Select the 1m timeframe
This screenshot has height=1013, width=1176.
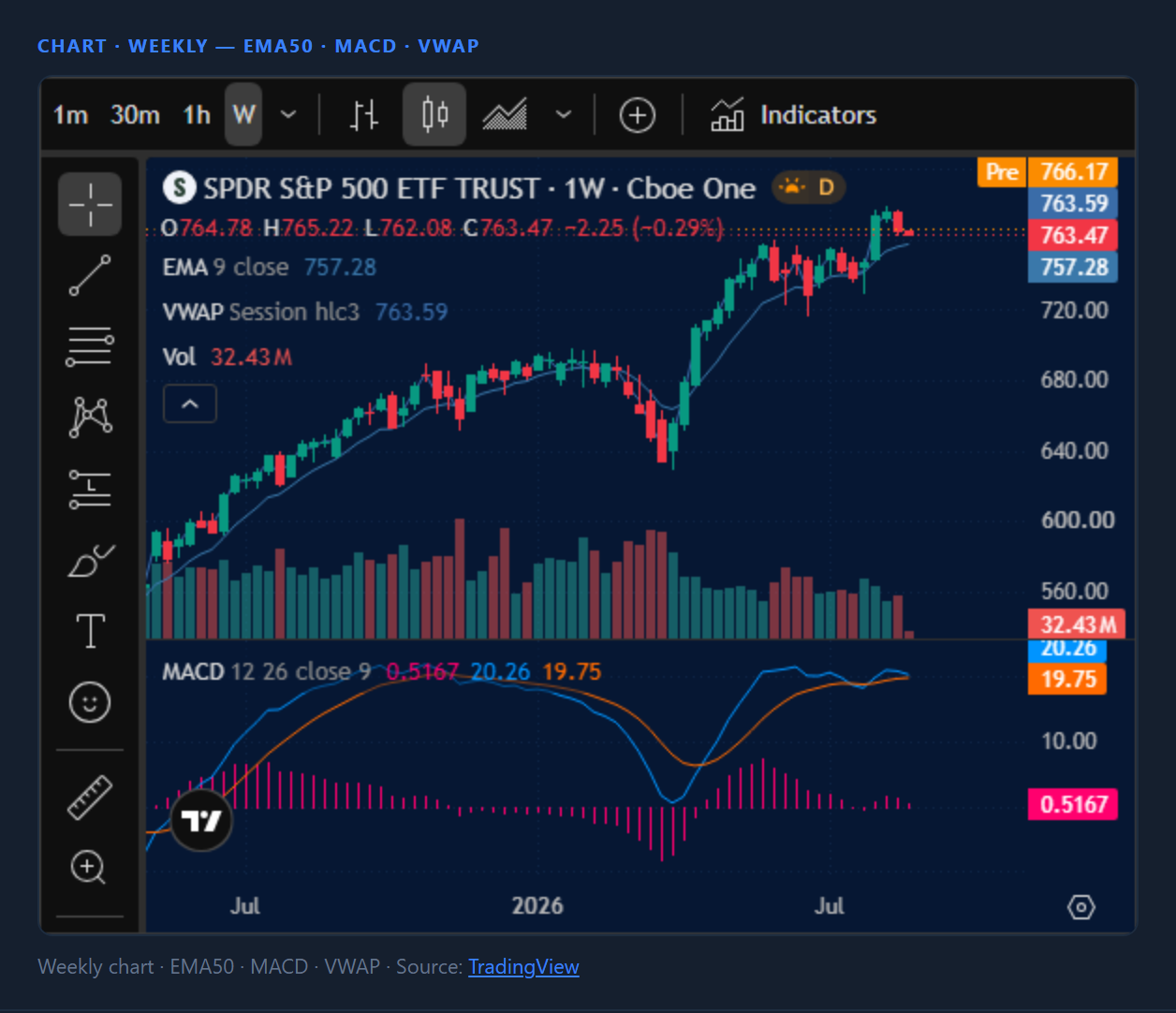(x=70, y=115)
